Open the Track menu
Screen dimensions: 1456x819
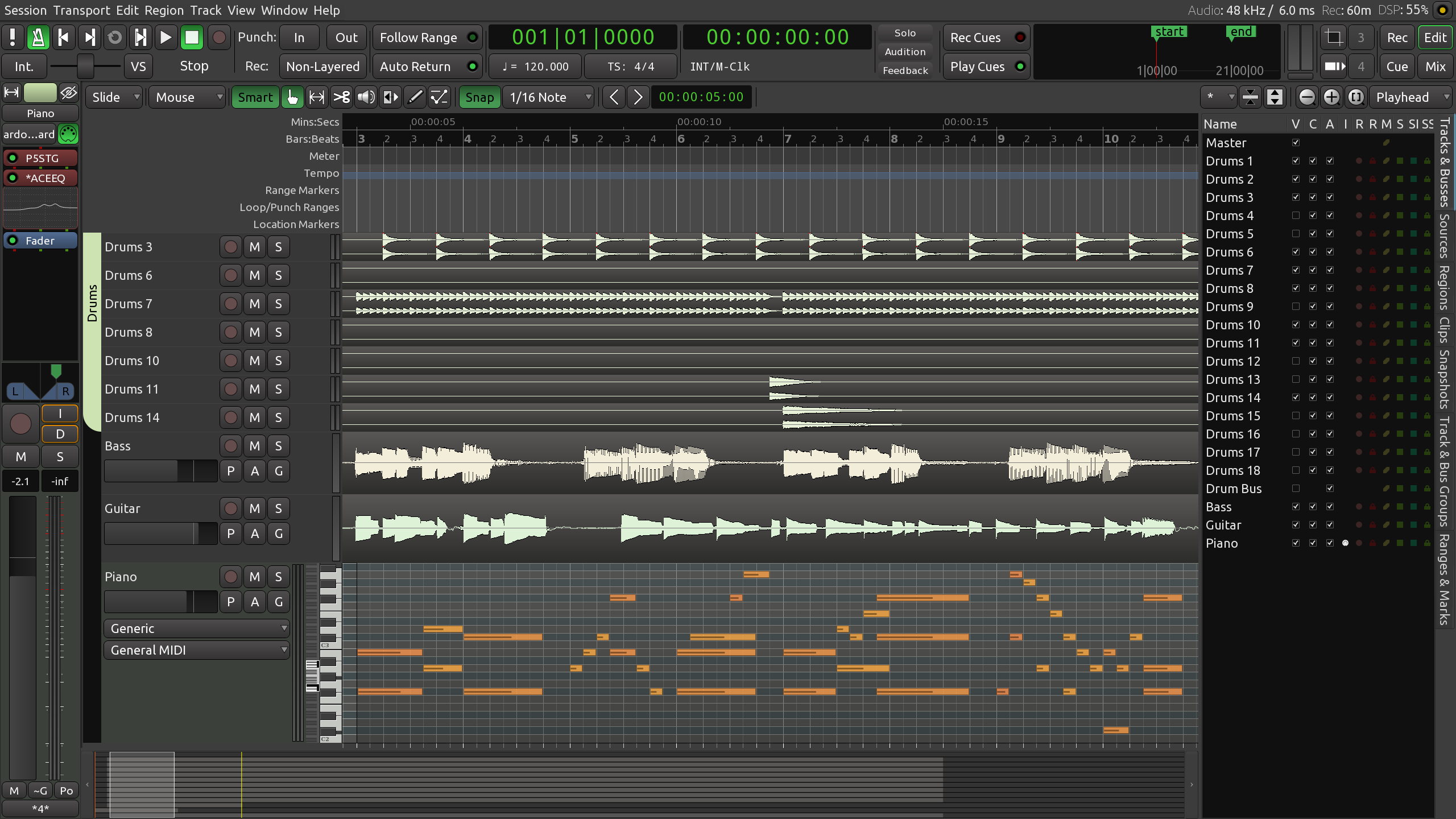point(205,10)
